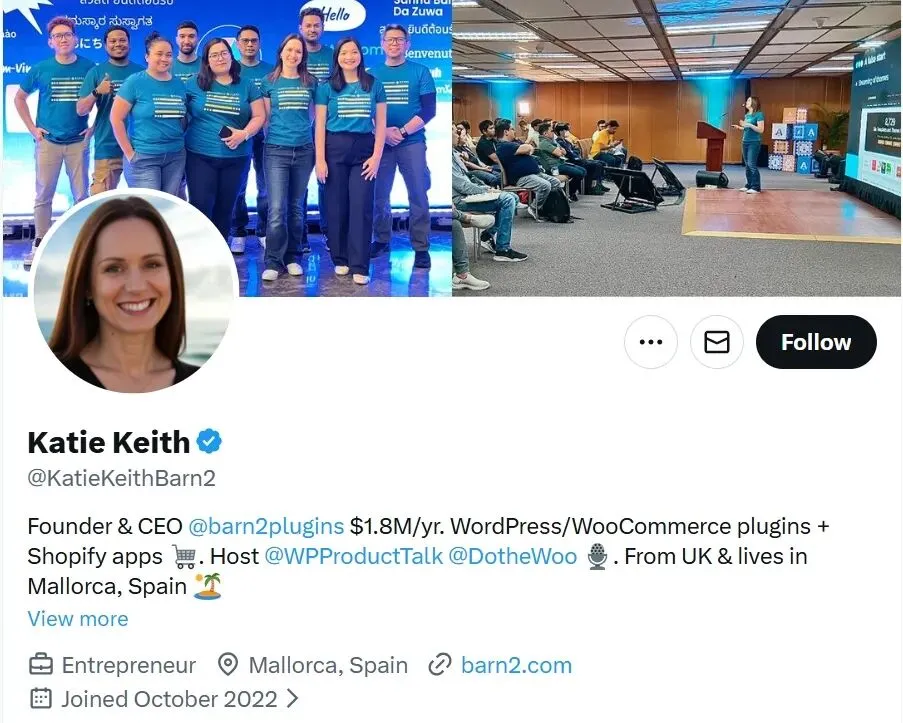
Task: Click the calendar joined-date icon
Action: (x=40, y=698)
